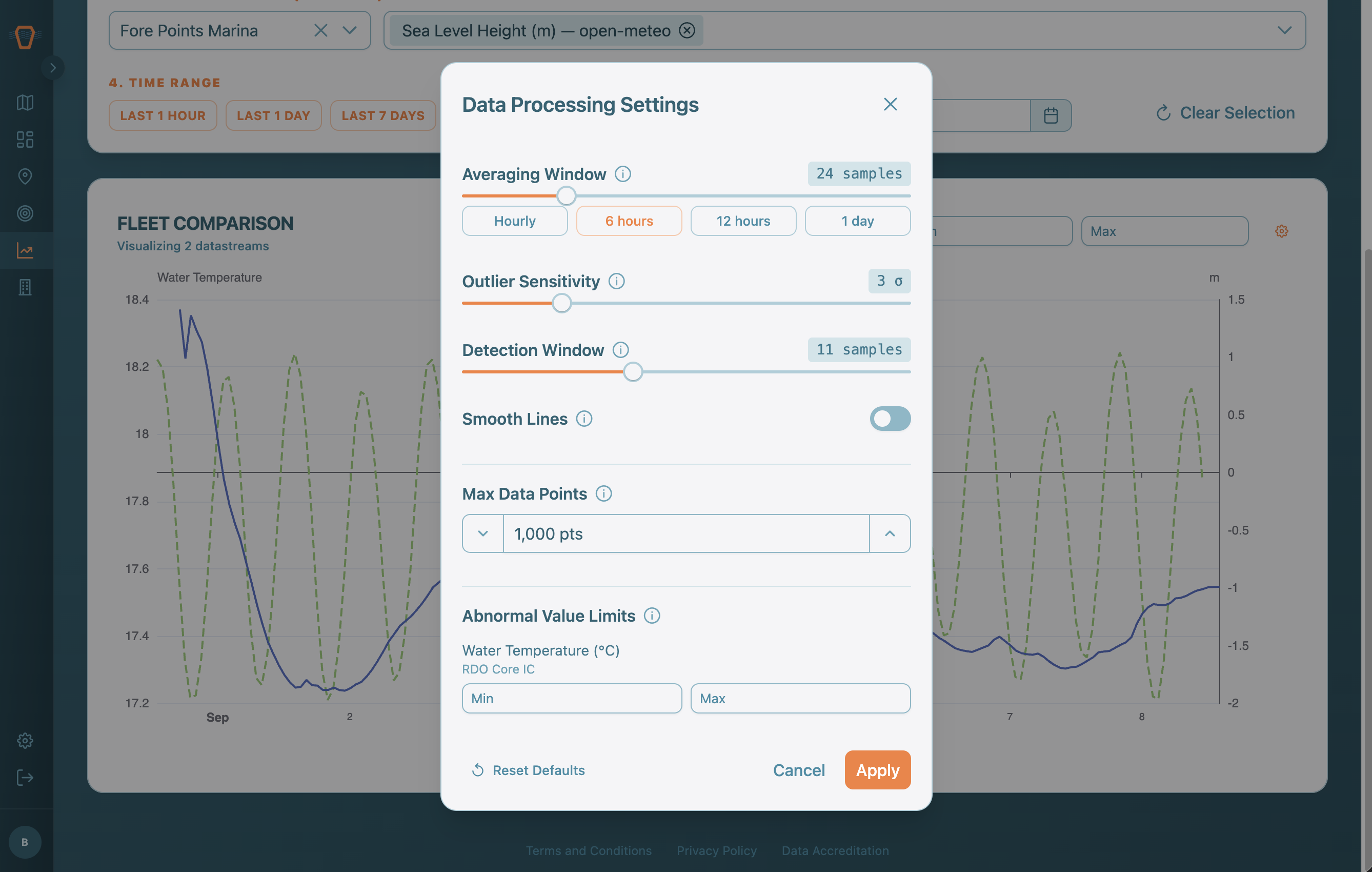Clear the Fore Points Marina selection
Viewport: 1372px width, 872px height.
point(321,30)
